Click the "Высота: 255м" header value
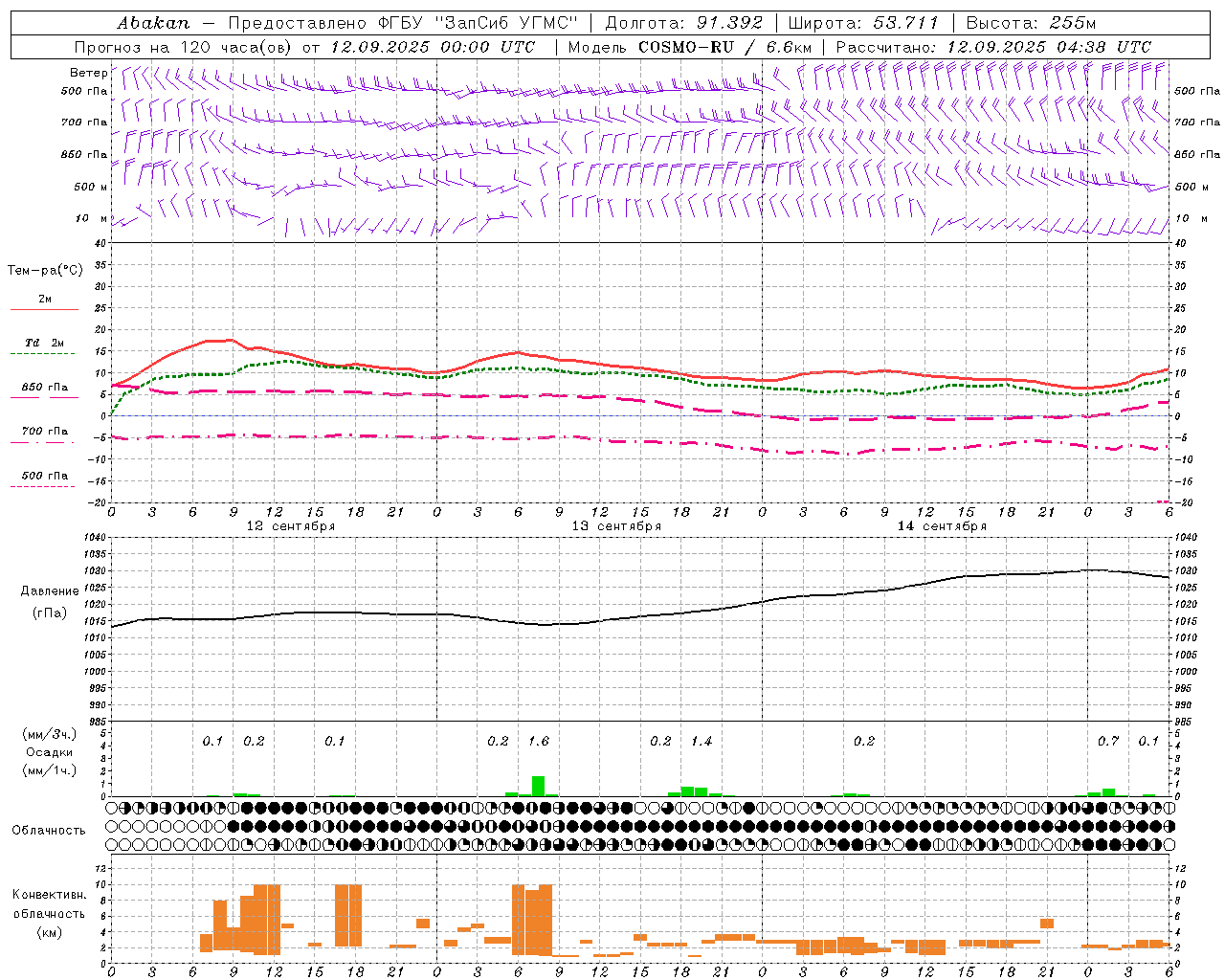1225x980 pixels. [x=1031, y=22]
